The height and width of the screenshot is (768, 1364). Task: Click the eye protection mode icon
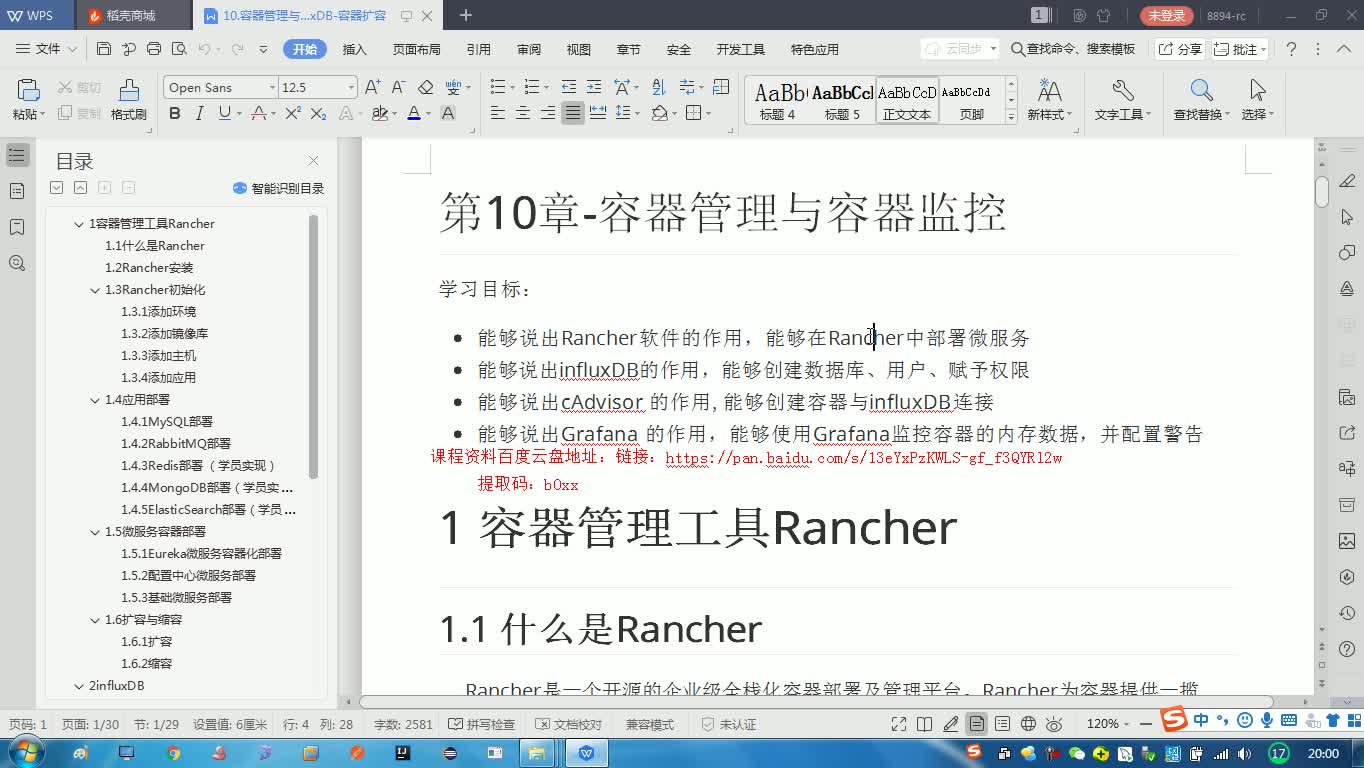[x=1055, y=724]
